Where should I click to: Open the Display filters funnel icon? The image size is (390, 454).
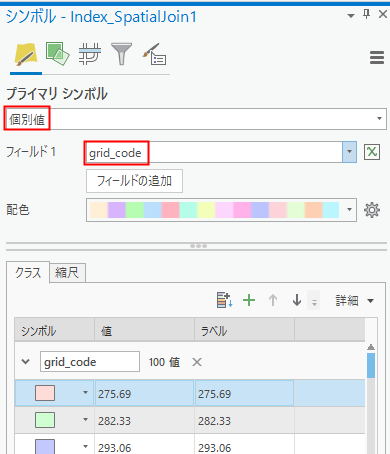(121, 54)
